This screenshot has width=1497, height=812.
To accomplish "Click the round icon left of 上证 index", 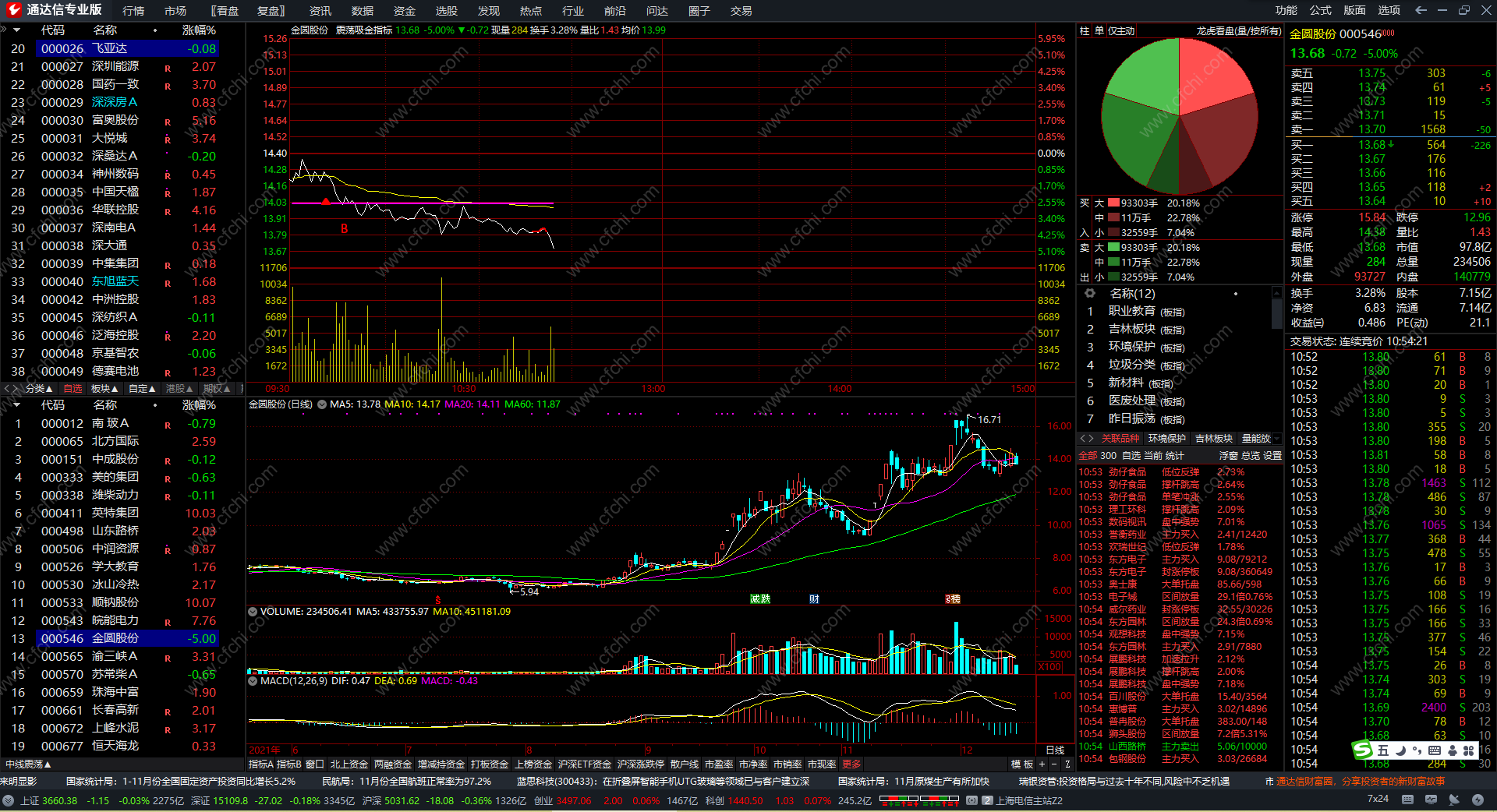I will tap(9, 800).
